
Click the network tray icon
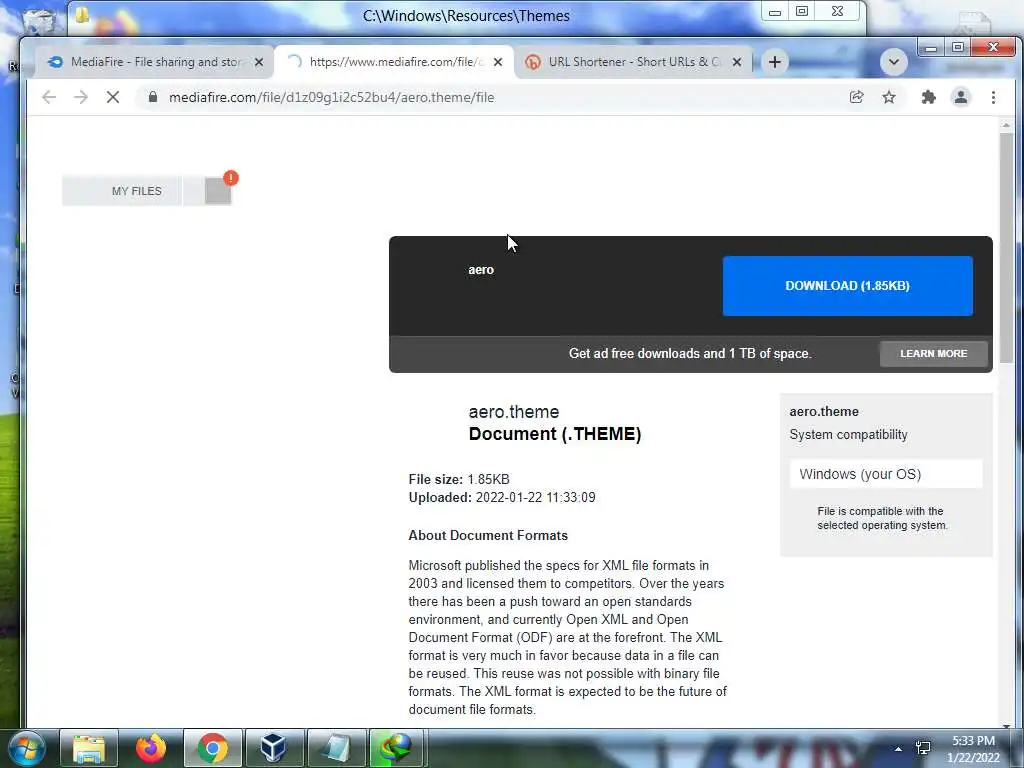tap(923, 748)
